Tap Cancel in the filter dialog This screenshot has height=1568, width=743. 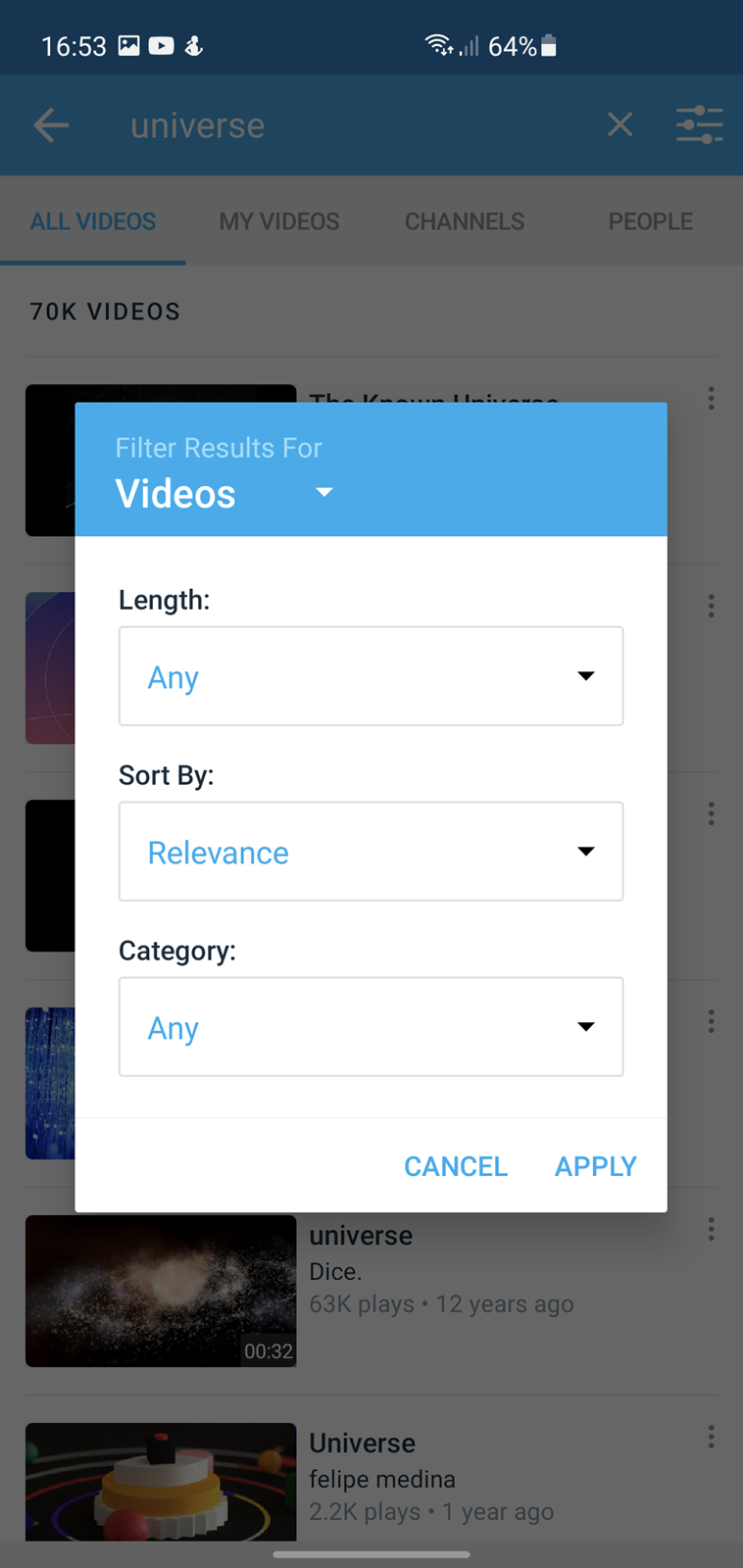click(456, 1166)
